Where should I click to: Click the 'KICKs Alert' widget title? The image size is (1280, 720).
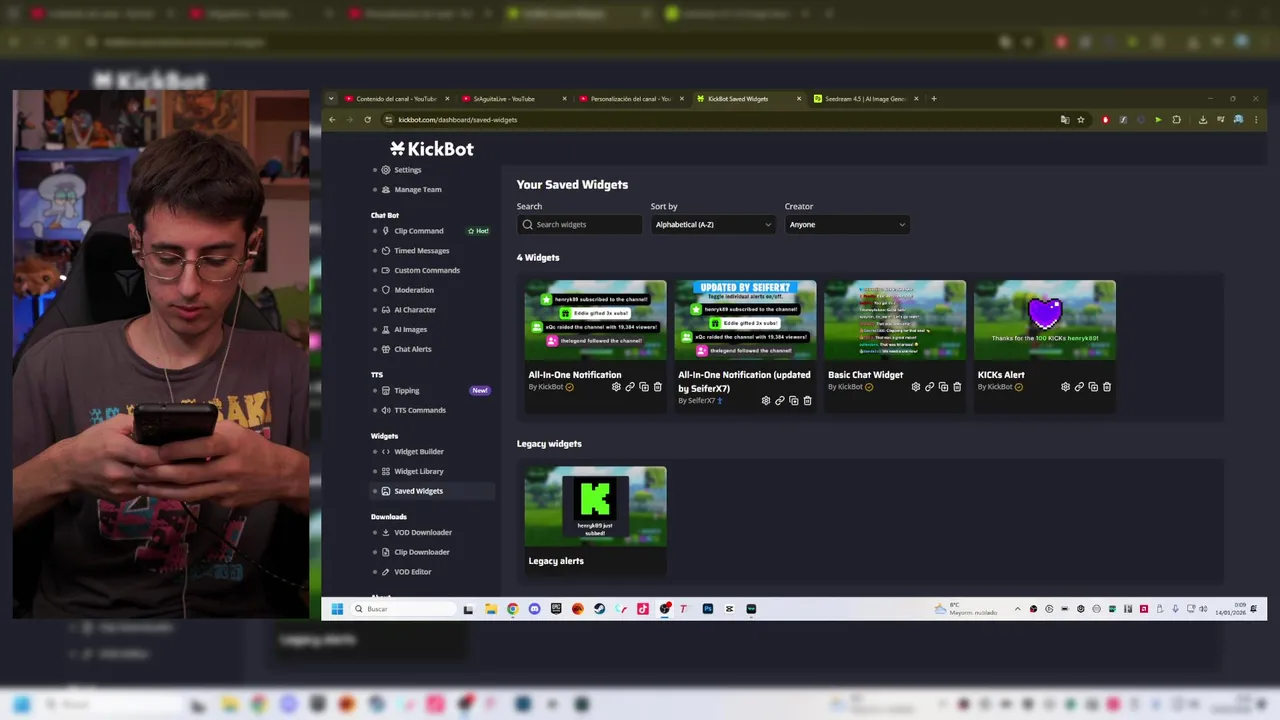tap(1001, 375)
